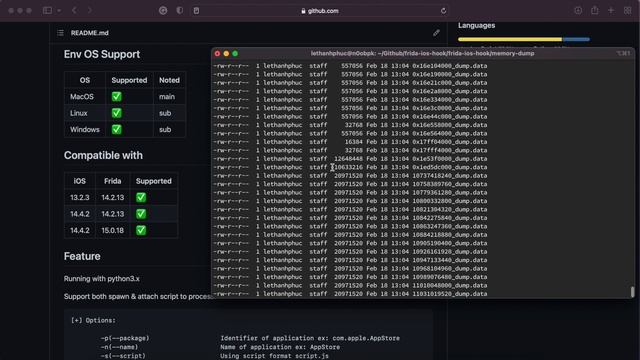640x360 pixels.
Task: Click the MacOS supported green checkmark
Action: pos(117,97)
